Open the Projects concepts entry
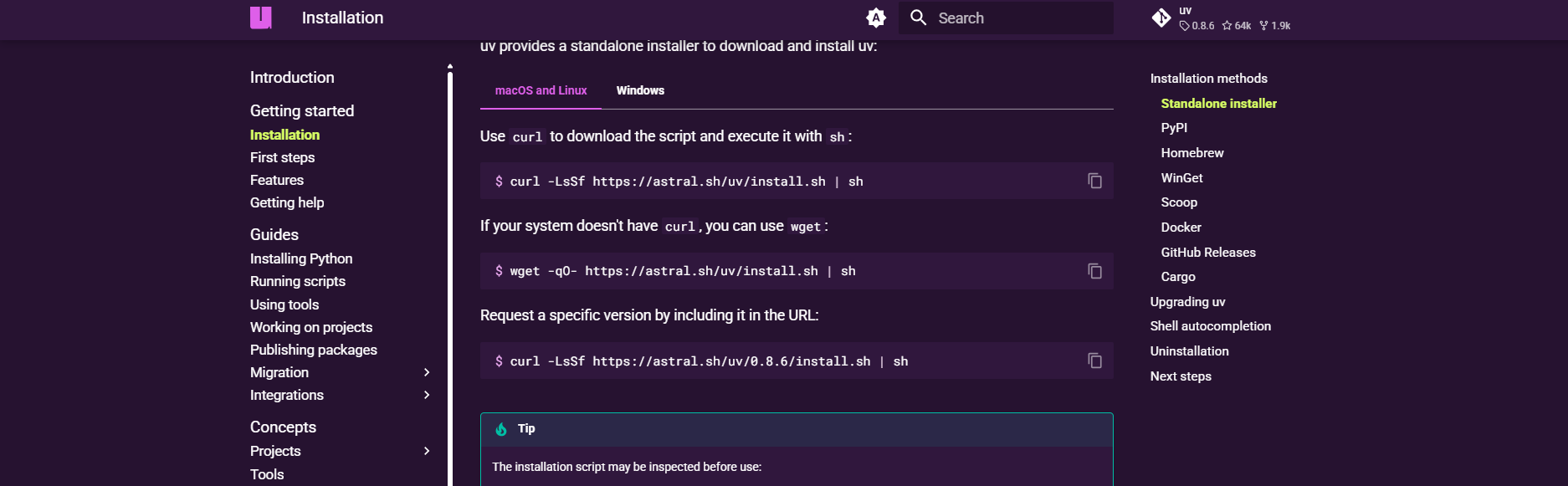 [275, 451]
